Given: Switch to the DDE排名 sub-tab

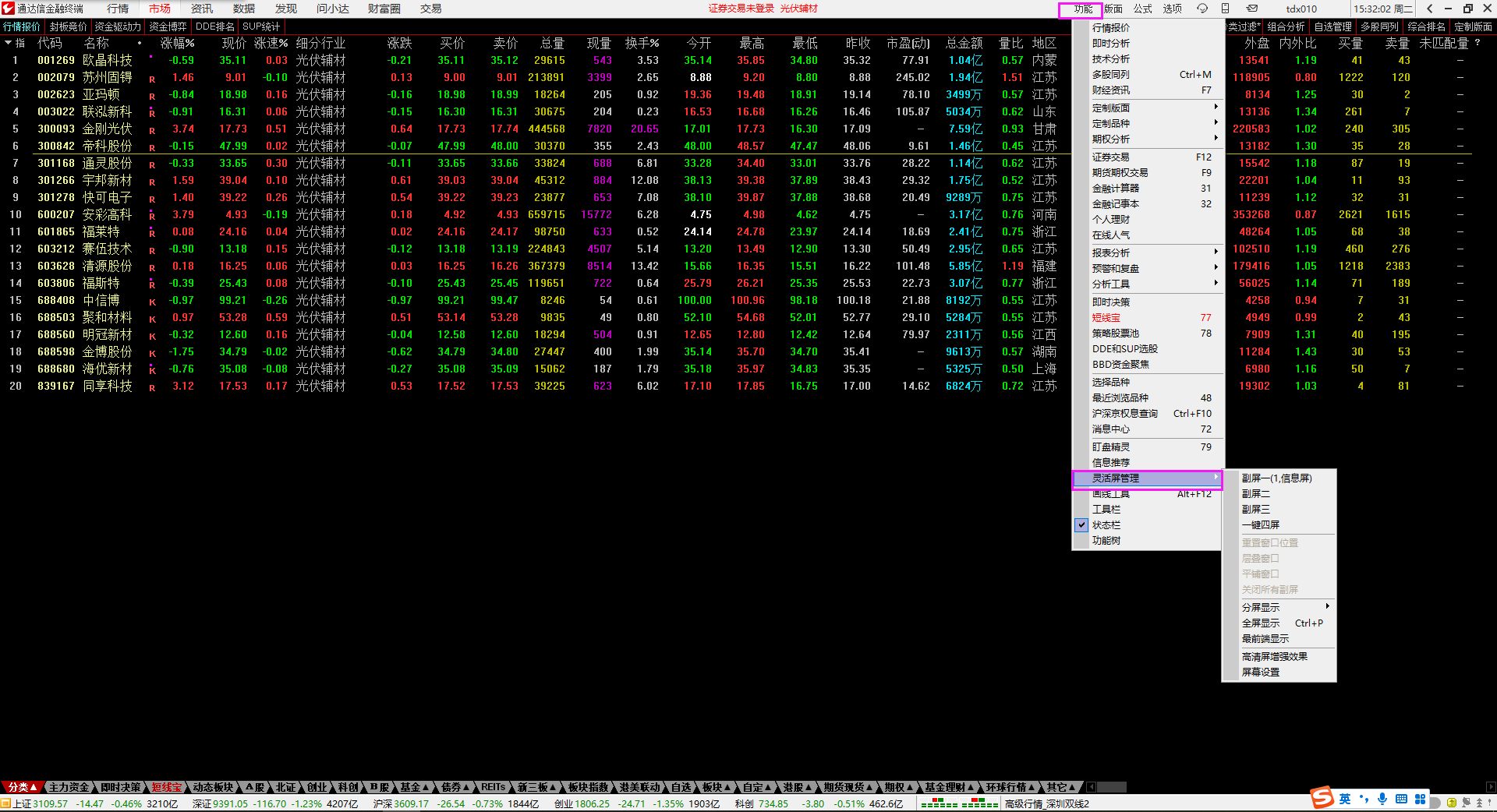Looking at the screenshot, I should (x=215, y=26).
